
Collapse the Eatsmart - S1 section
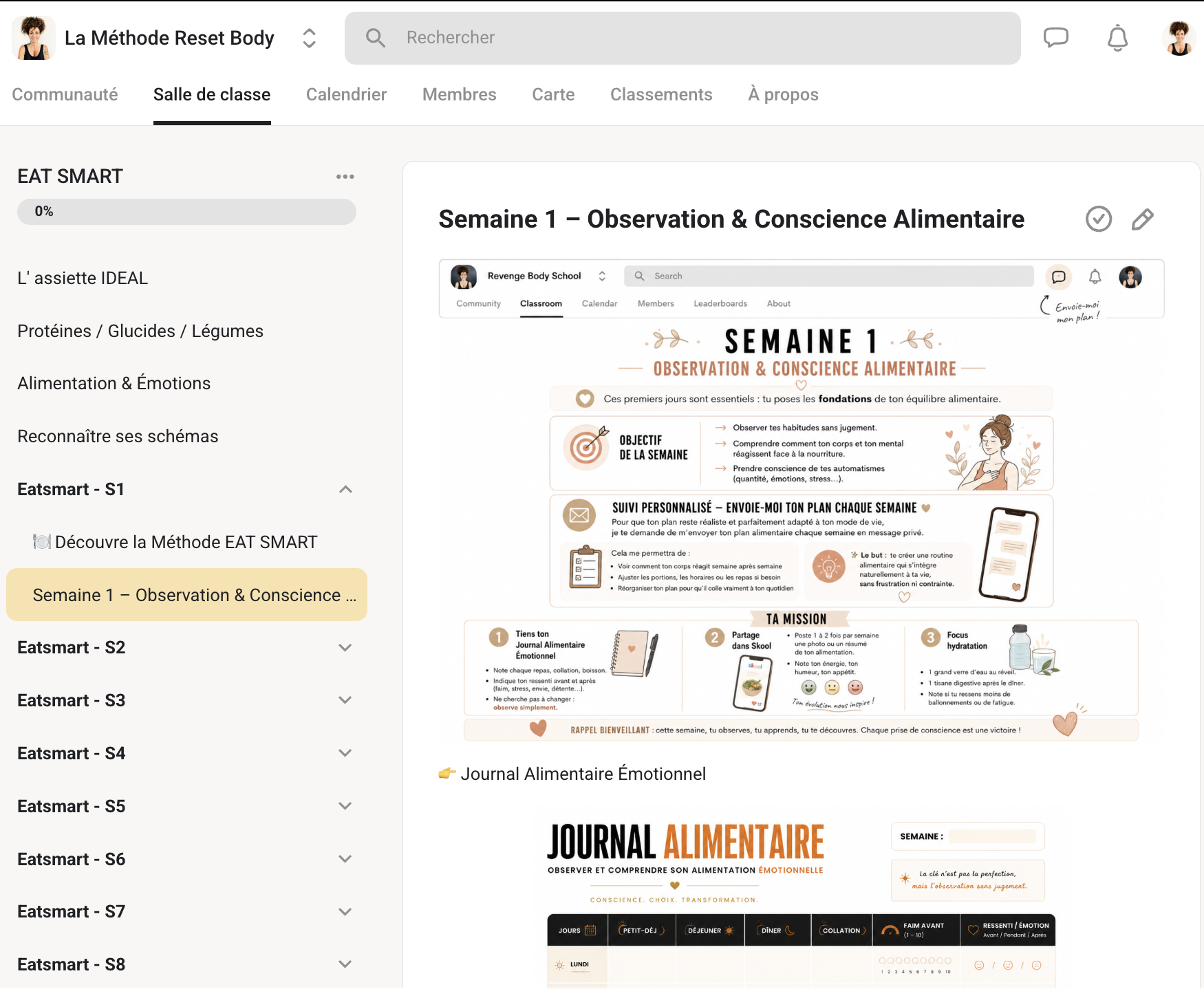click(x=345, y=490)
